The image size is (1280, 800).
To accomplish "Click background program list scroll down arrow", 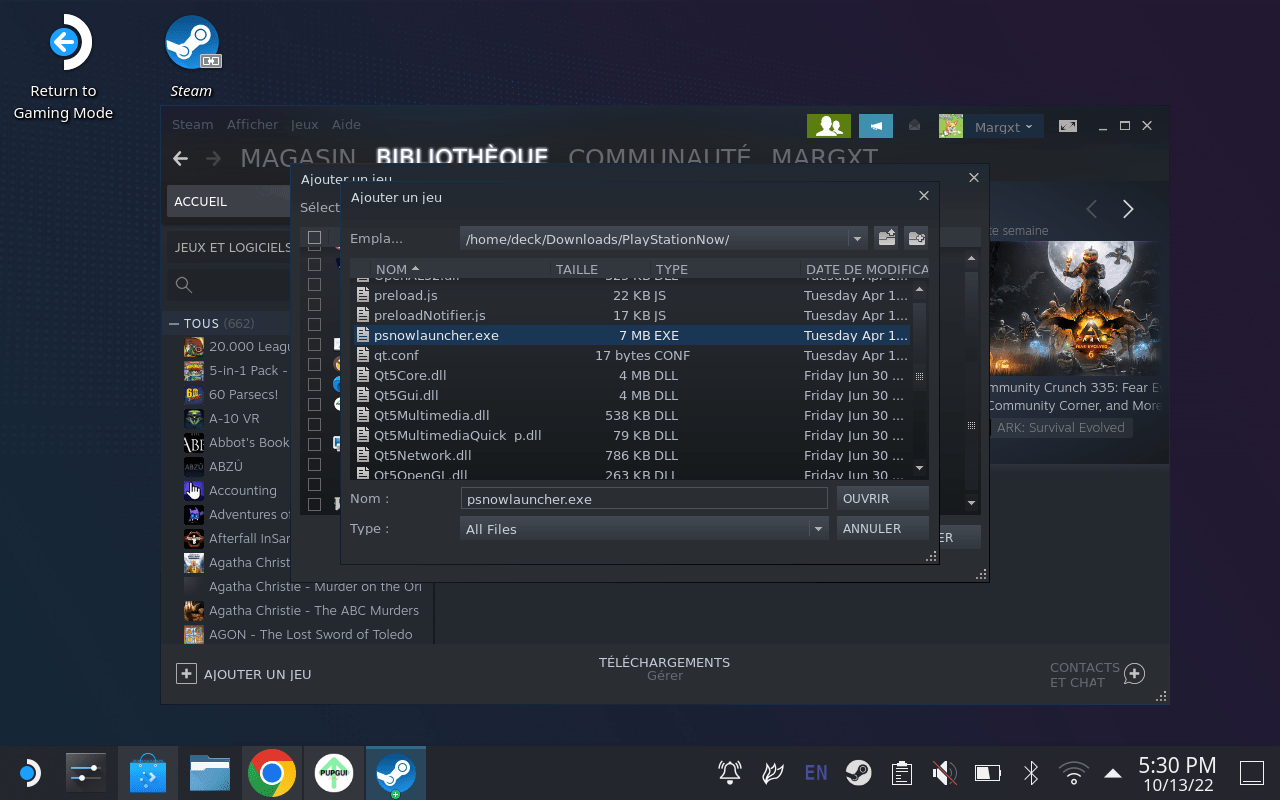I will click(971, 503).
